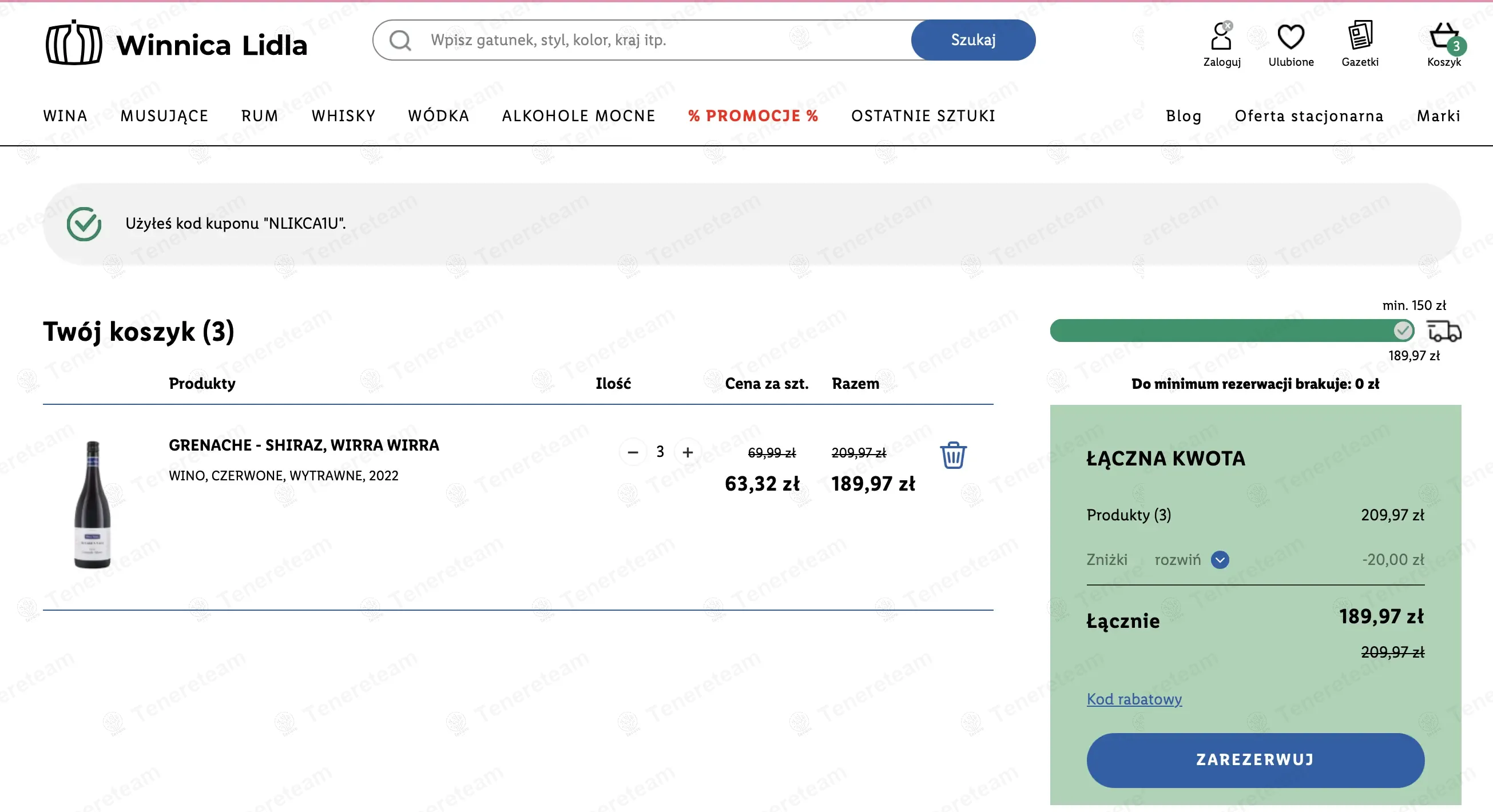
Task: Open the RUM category
Action: (260, 116)
